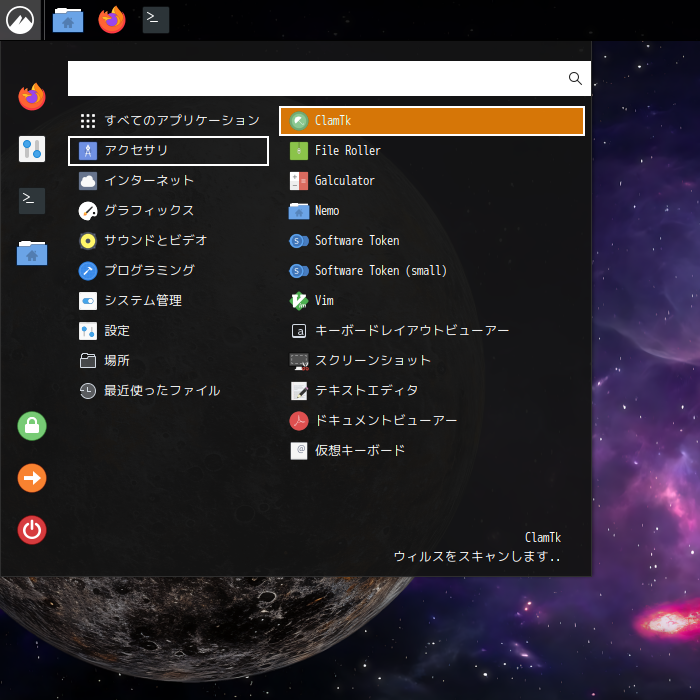Open the terminal from the top panel
Screen dimensions: 700x700
pos(155,20)
